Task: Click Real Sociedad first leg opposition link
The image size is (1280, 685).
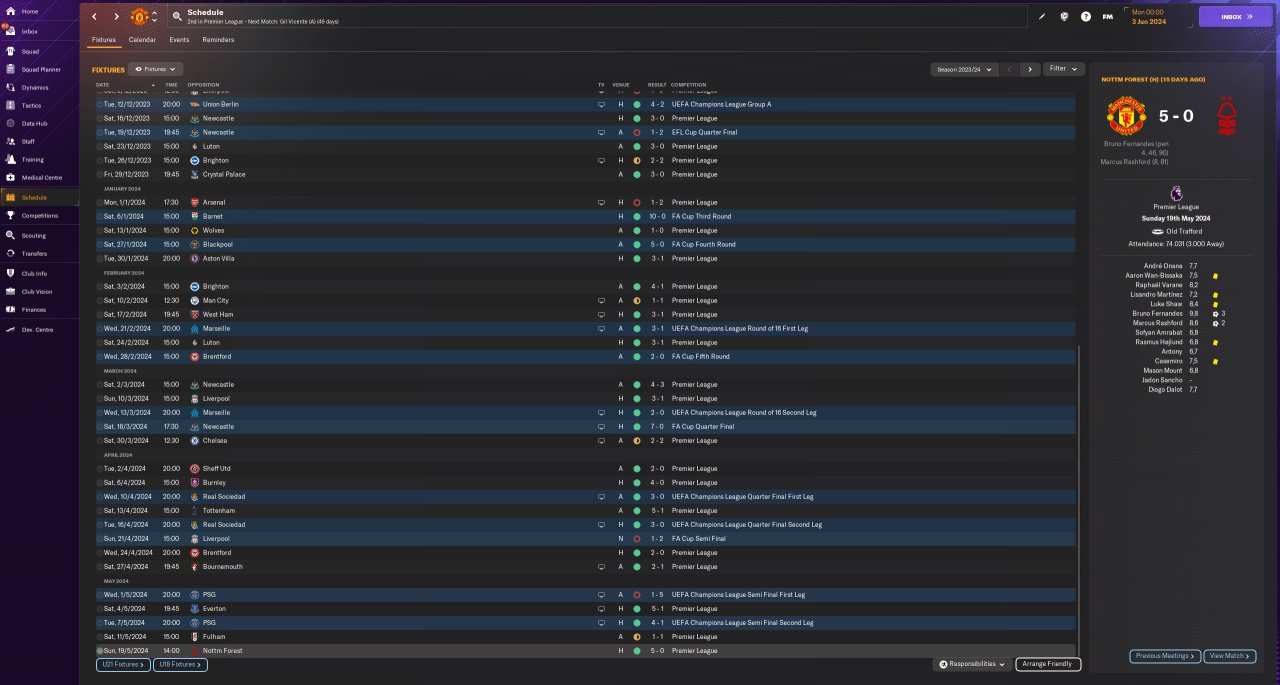Action: (x=224, y=496)
